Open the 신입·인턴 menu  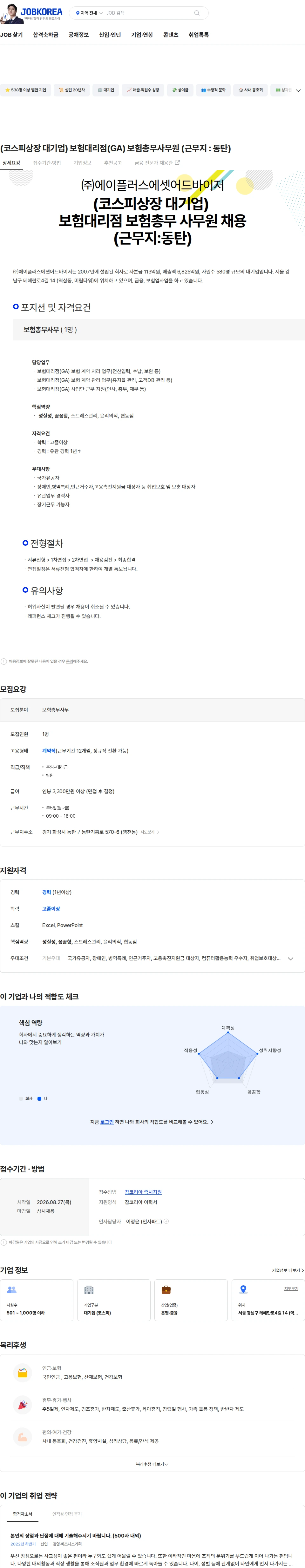click(110, 35)
